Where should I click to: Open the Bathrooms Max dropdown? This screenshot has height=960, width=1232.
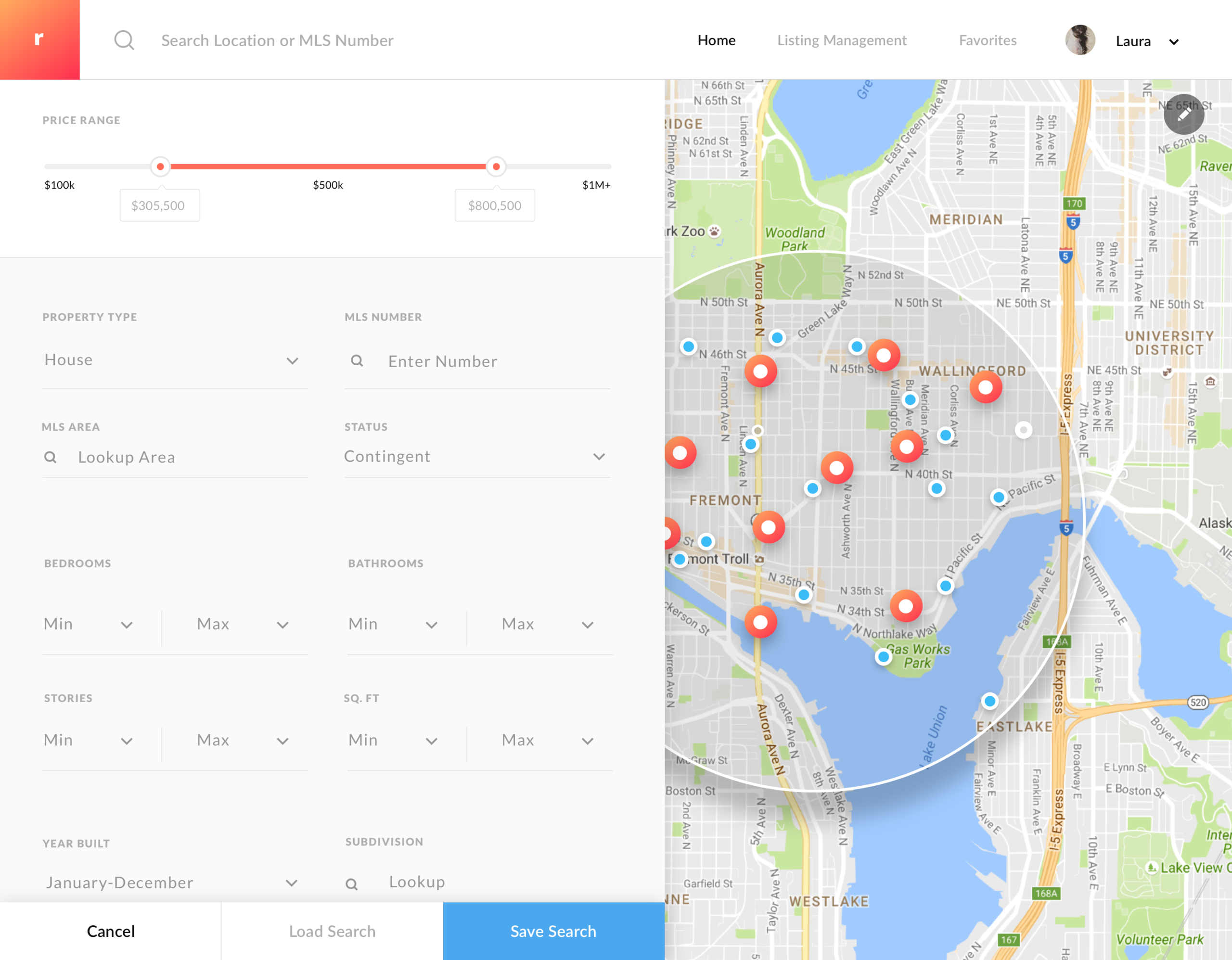548,625
